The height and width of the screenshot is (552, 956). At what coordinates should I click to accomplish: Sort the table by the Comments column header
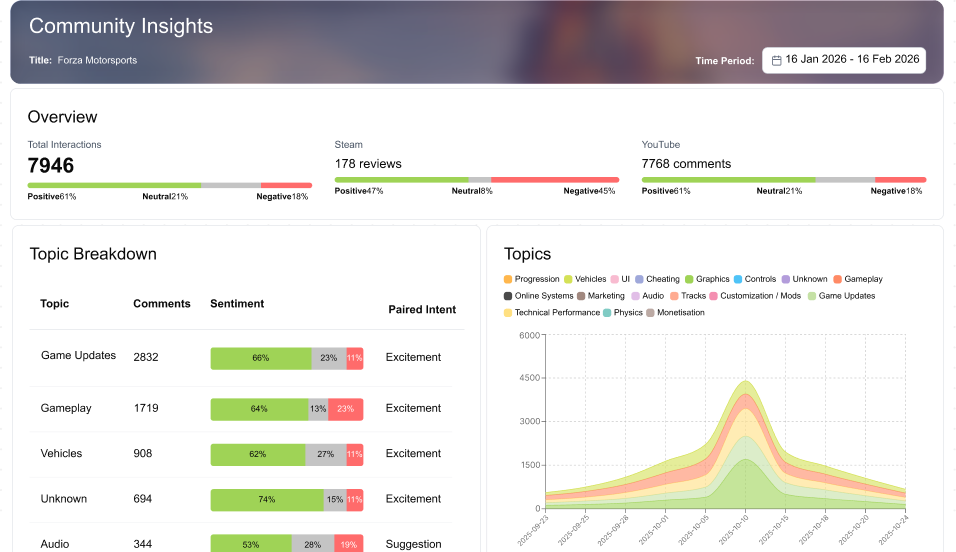[x=162, y=304]
